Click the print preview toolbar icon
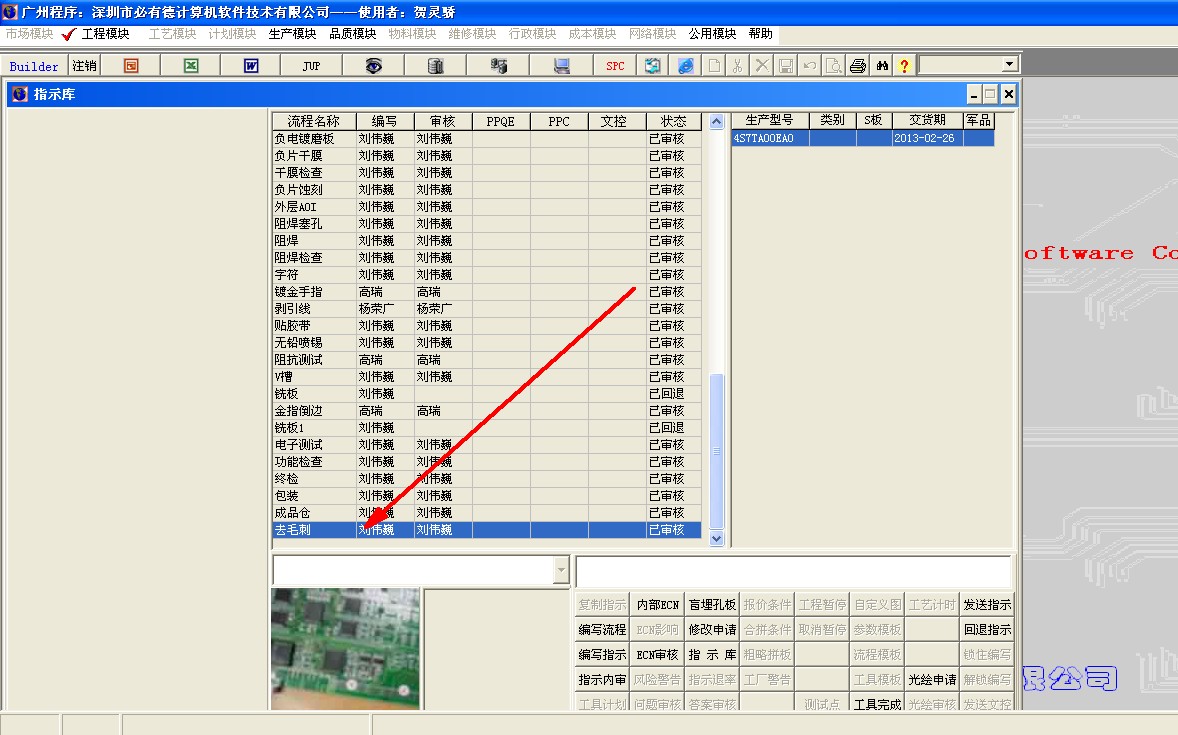The width and height of the screenshot is (1178, 735). [x=833, y=66]
